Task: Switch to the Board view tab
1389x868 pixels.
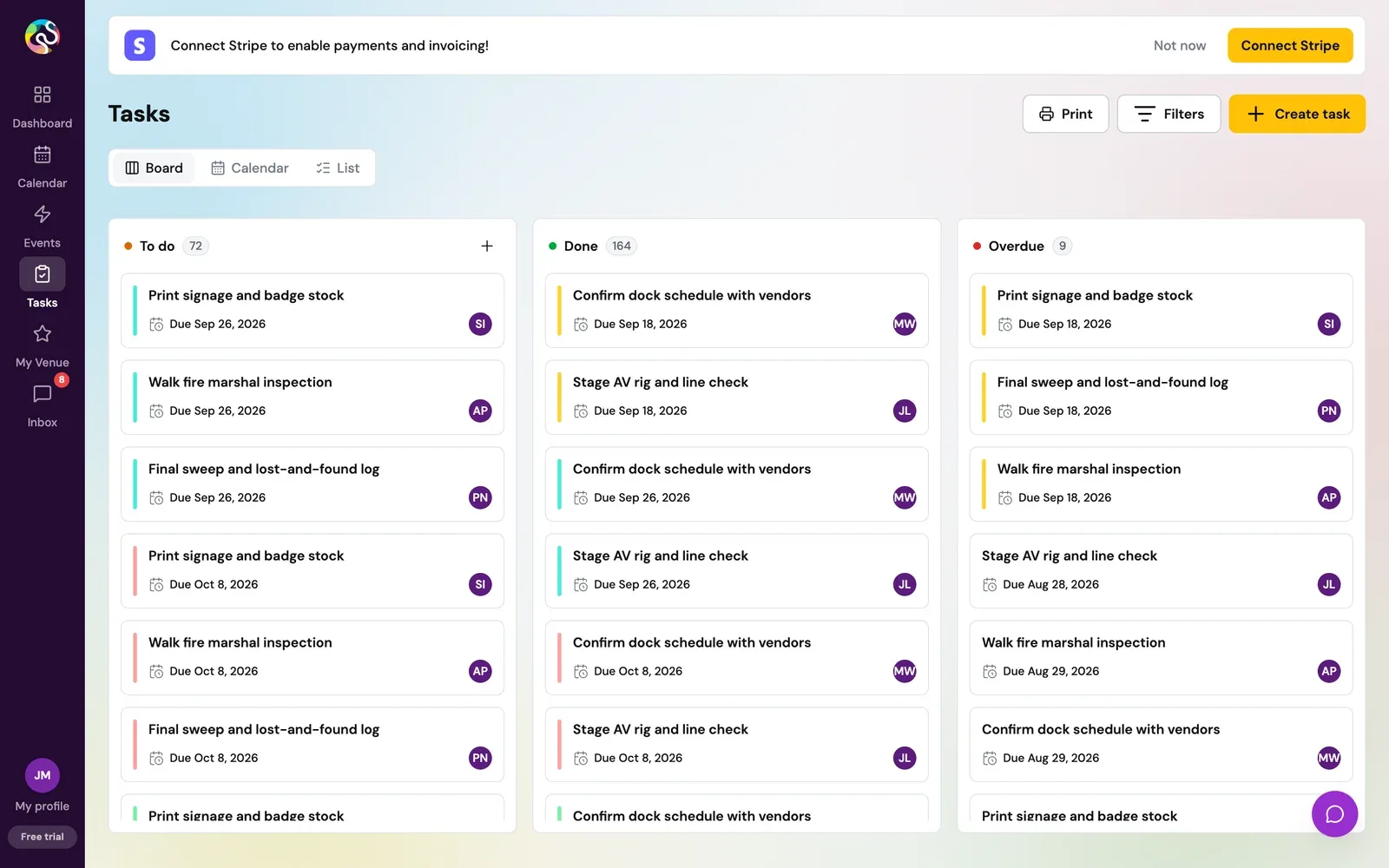Action: [154, 168]
